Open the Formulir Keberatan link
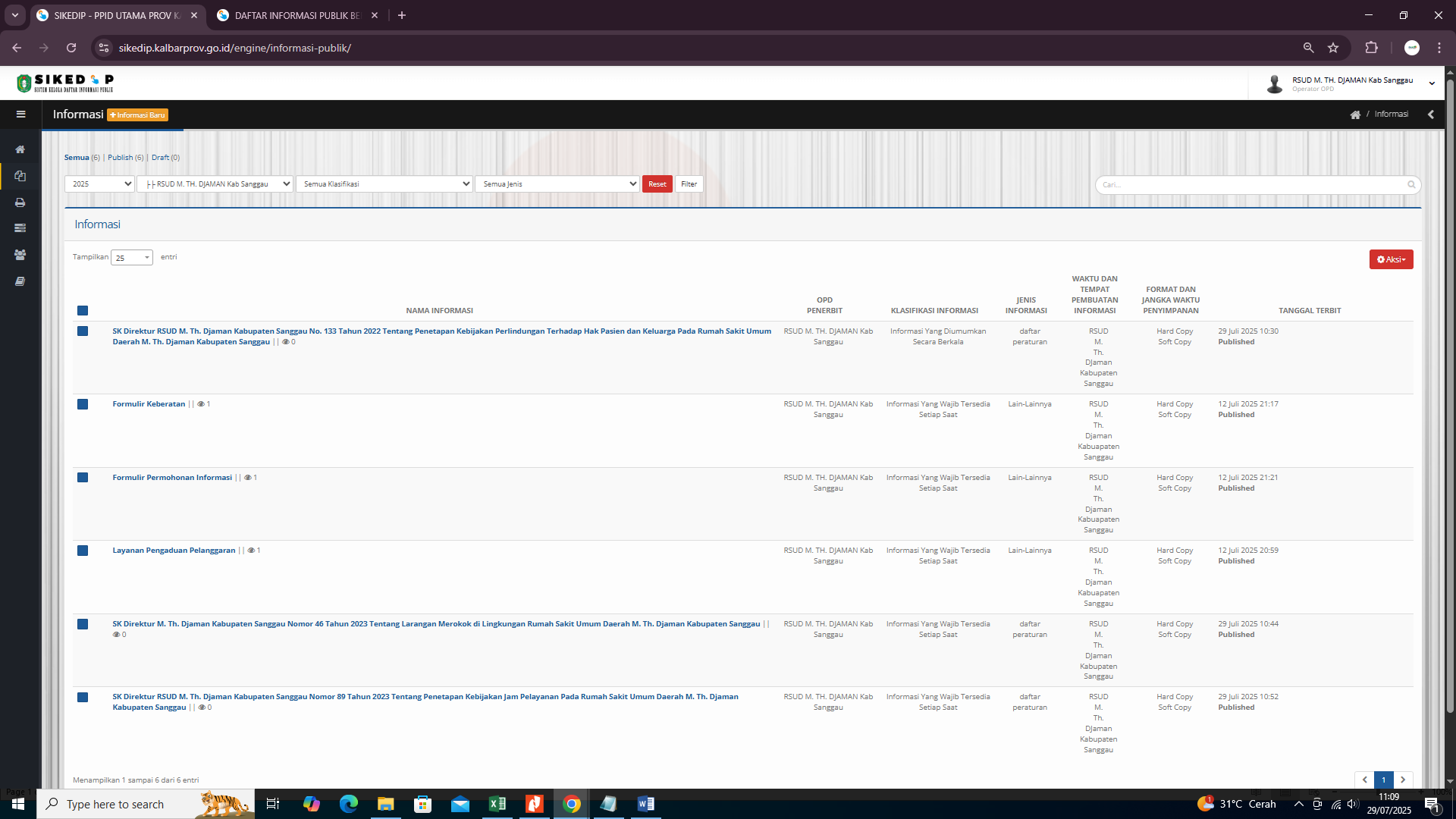 click(149, 404)
